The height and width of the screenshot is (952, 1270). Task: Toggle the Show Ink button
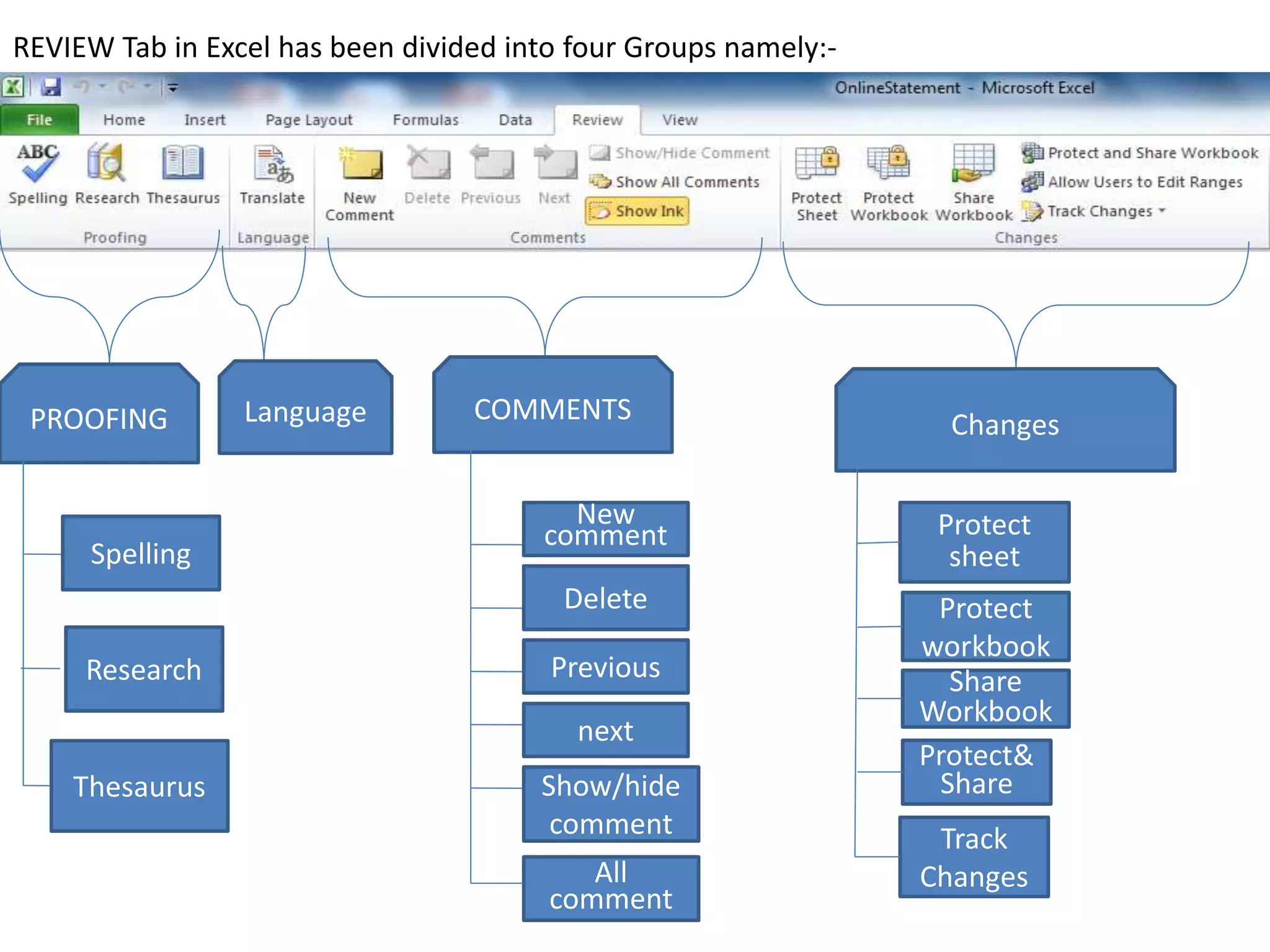coord(637,211)
